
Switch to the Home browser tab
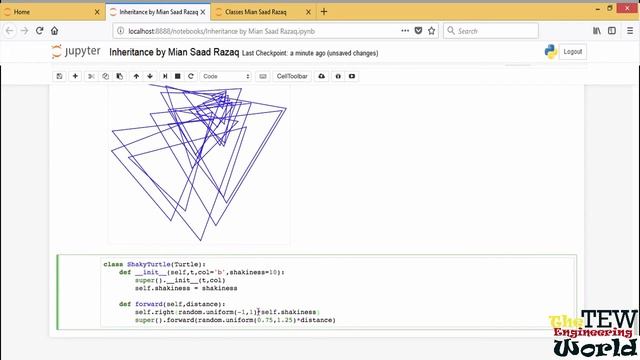pos(50,12)
